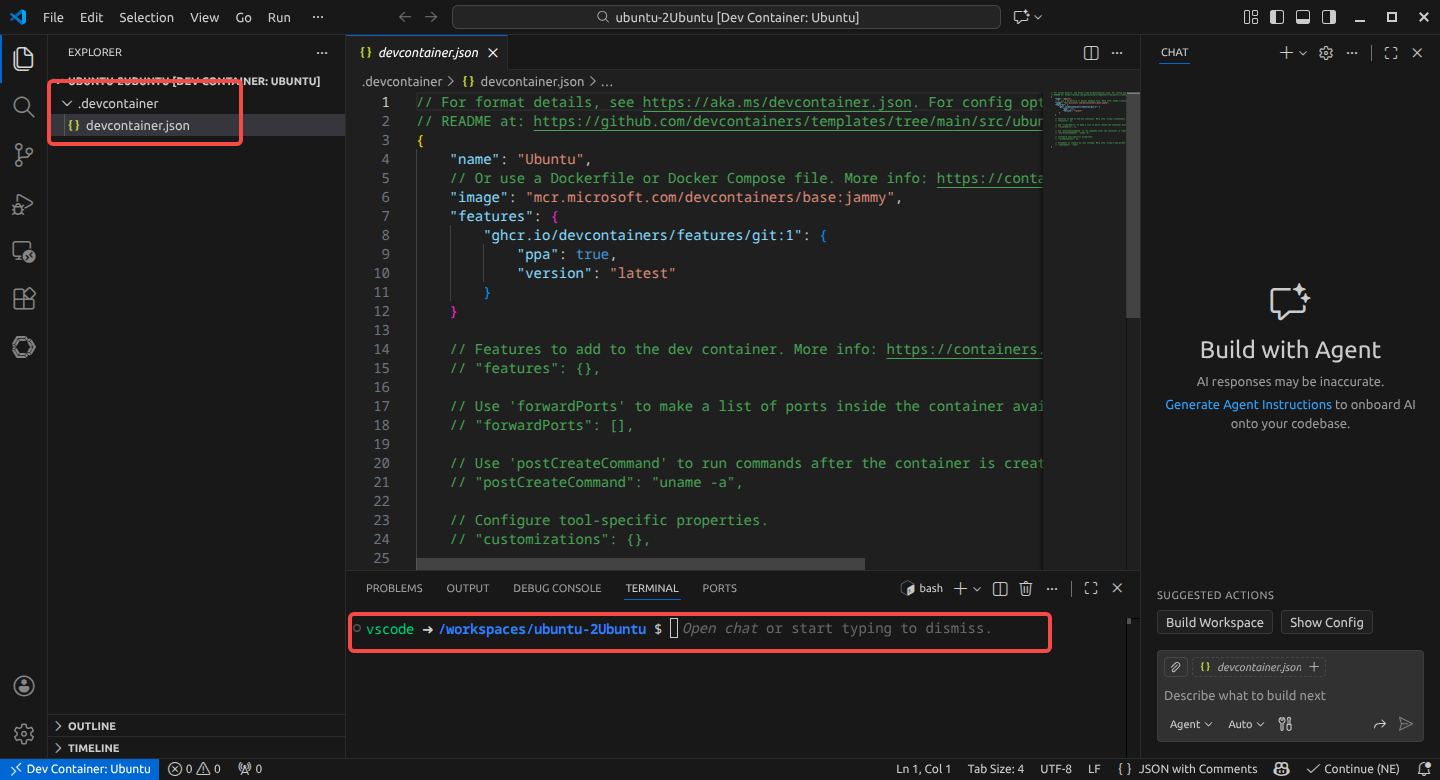This screenshot has height=780, width=1440.
Task: Collapse the .devcontainer folder
Action: pyautogui.click(x=66, y=103)
